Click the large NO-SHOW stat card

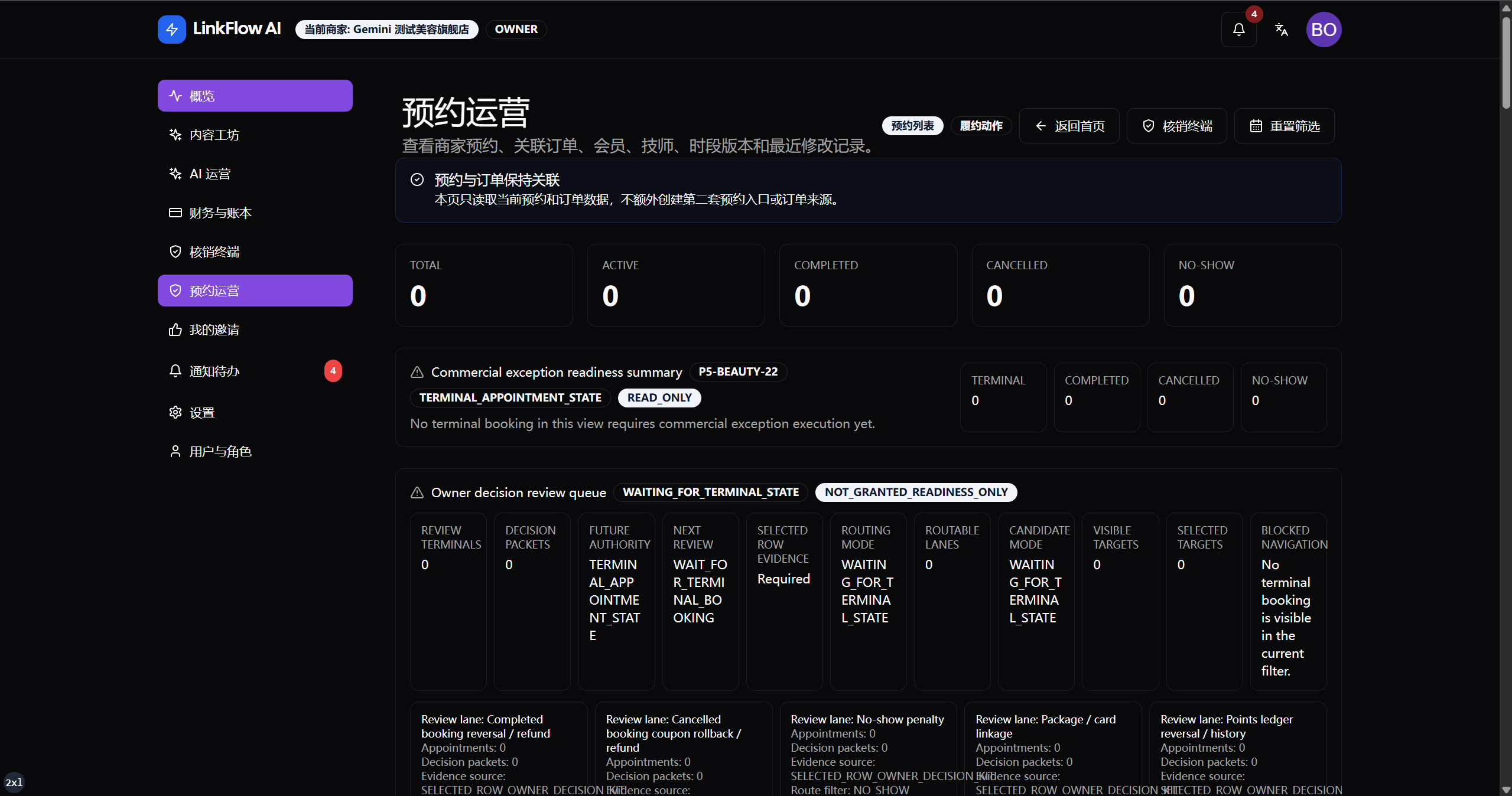pyautogui.click(x=1253, y=285)
